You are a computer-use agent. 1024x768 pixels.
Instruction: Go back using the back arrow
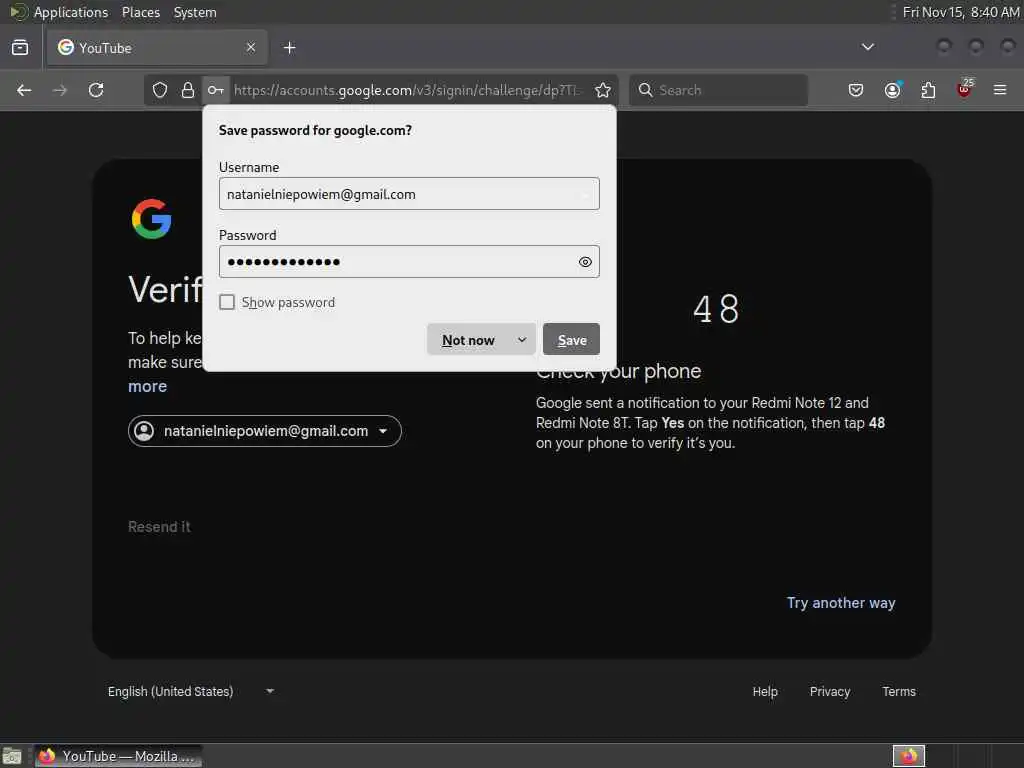click(24, 90)
